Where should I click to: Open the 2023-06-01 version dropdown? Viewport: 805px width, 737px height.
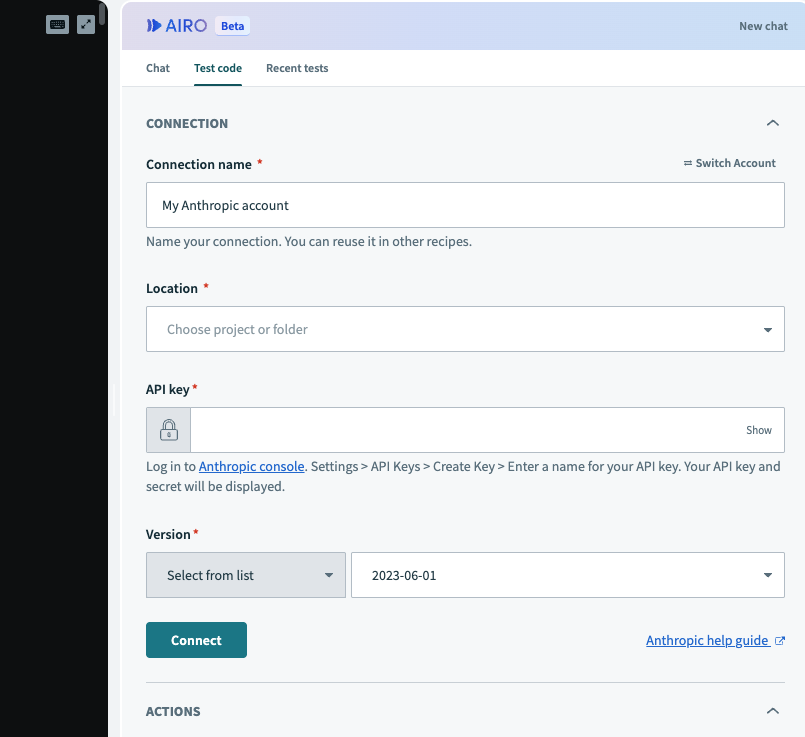[567, 575]
